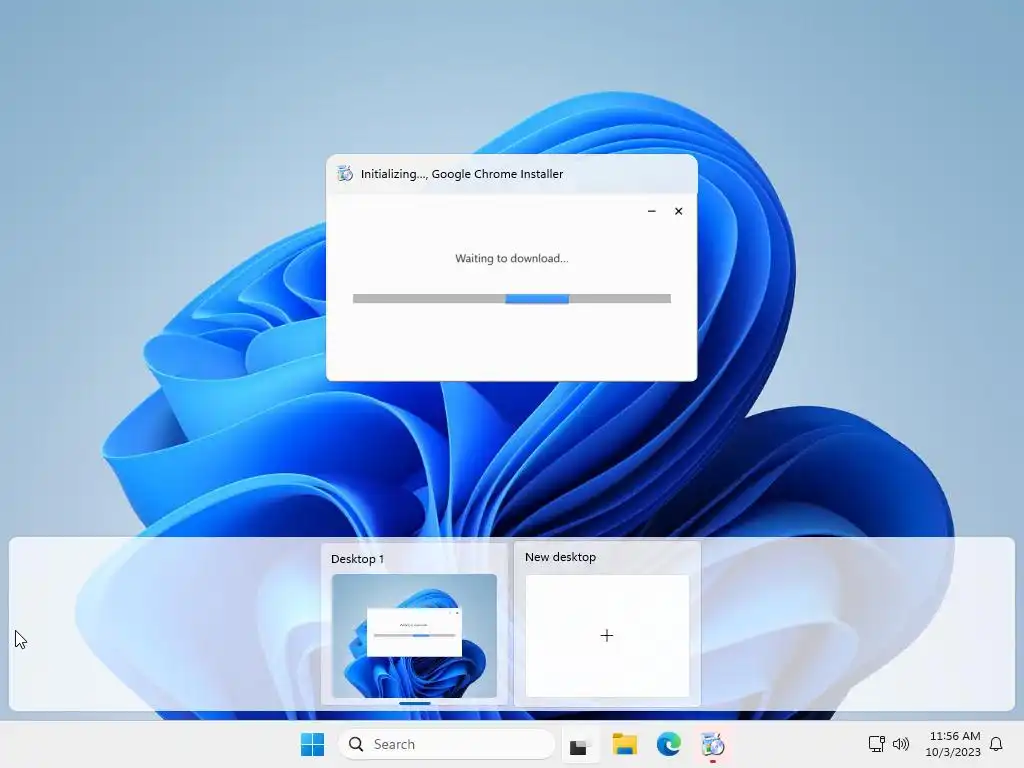
Task: Close the Google Chrome Installer dialog
Action: pyautogui.click(x=679, y=211)
